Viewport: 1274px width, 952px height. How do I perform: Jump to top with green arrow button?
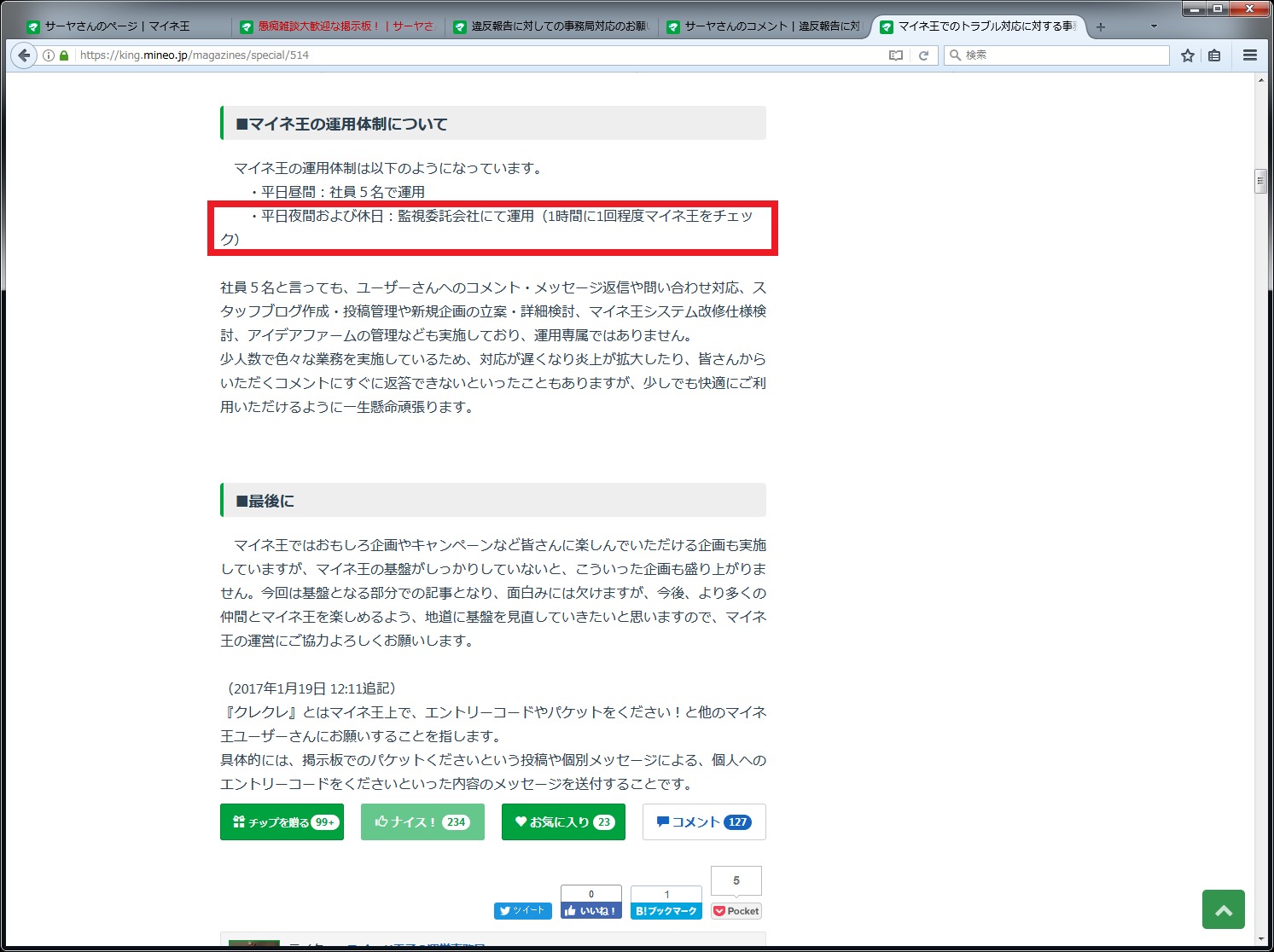coord(1224,909)
